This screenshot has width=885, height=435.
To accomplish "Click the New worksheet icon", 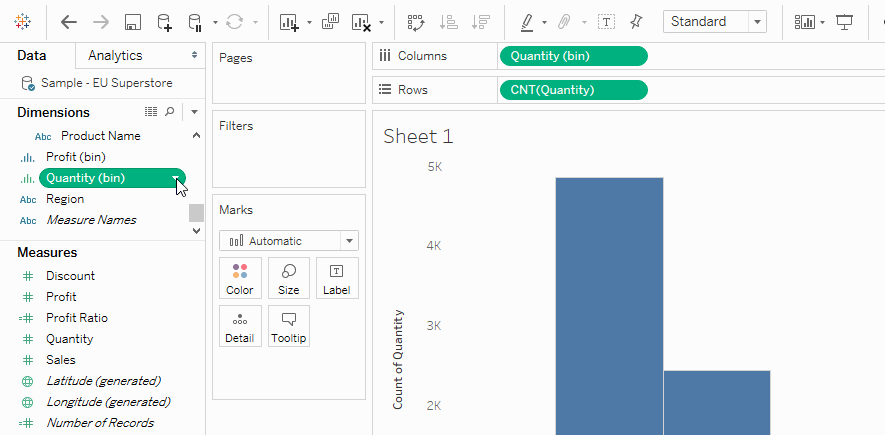I will pyautogui.click(x=289, y=22).
